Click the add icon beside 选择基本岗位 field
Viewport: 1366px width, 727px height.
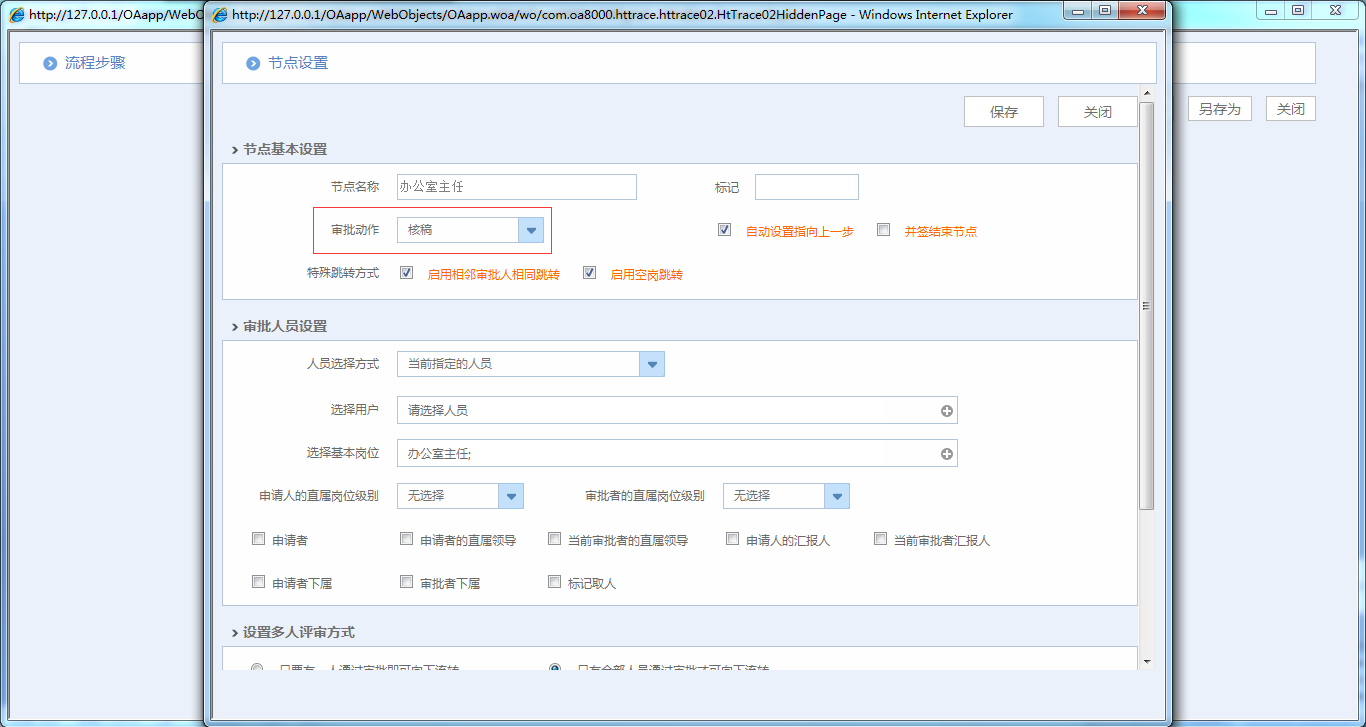tap(946, 453)
